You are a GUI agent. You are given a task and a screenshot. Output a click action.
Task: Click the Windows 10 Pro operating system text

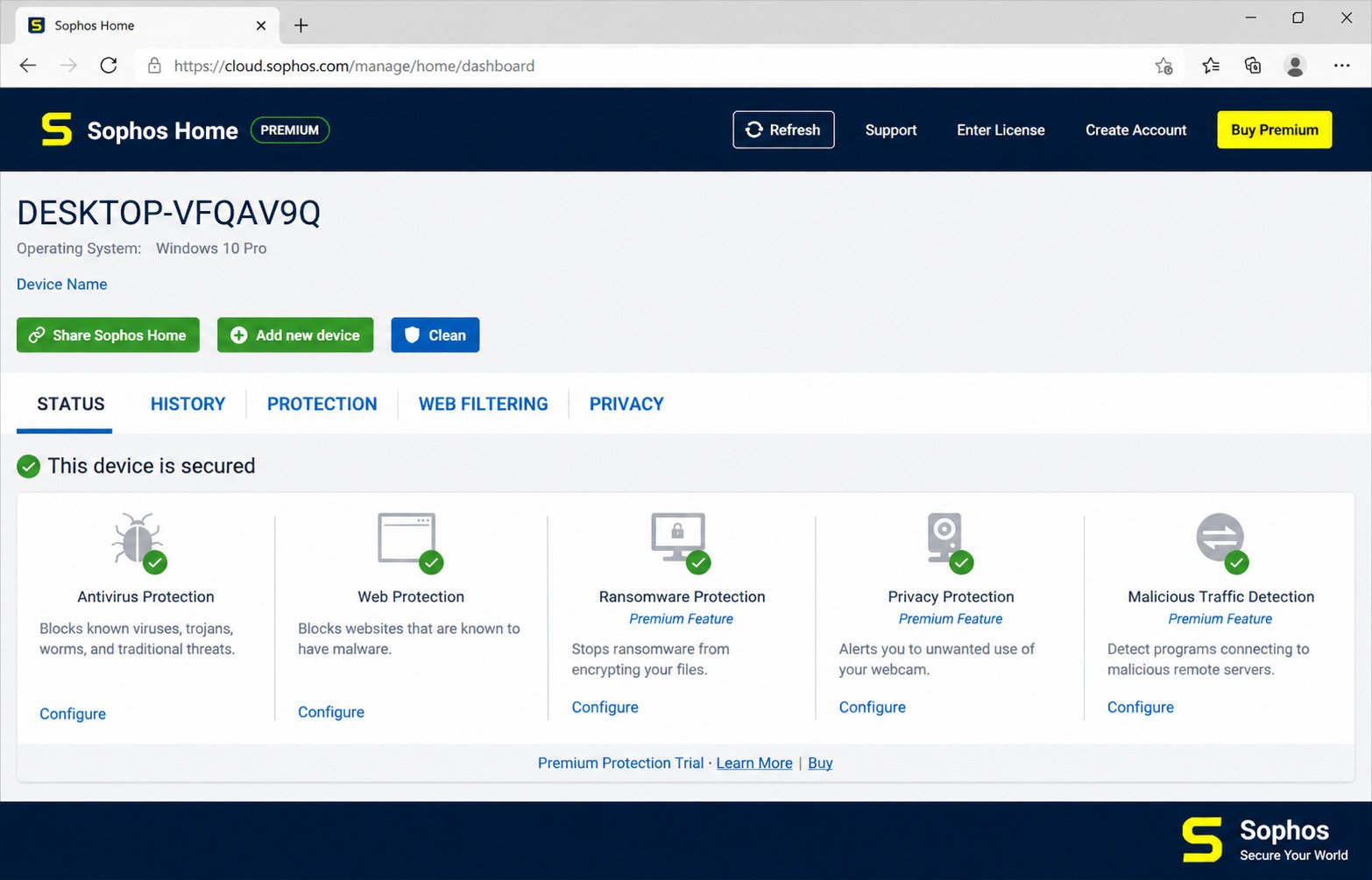211,248
